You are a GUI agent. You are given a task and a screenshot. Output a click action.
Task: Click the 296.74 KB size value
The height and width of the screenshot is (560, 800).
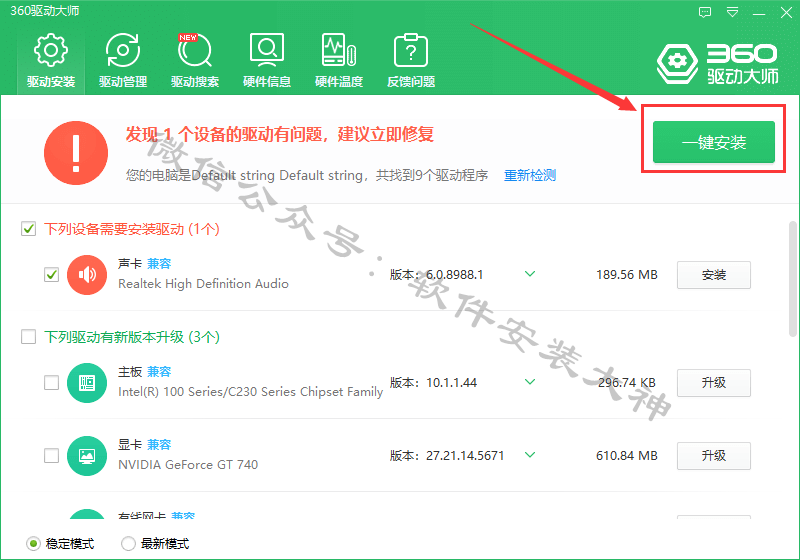pos(627,383)
